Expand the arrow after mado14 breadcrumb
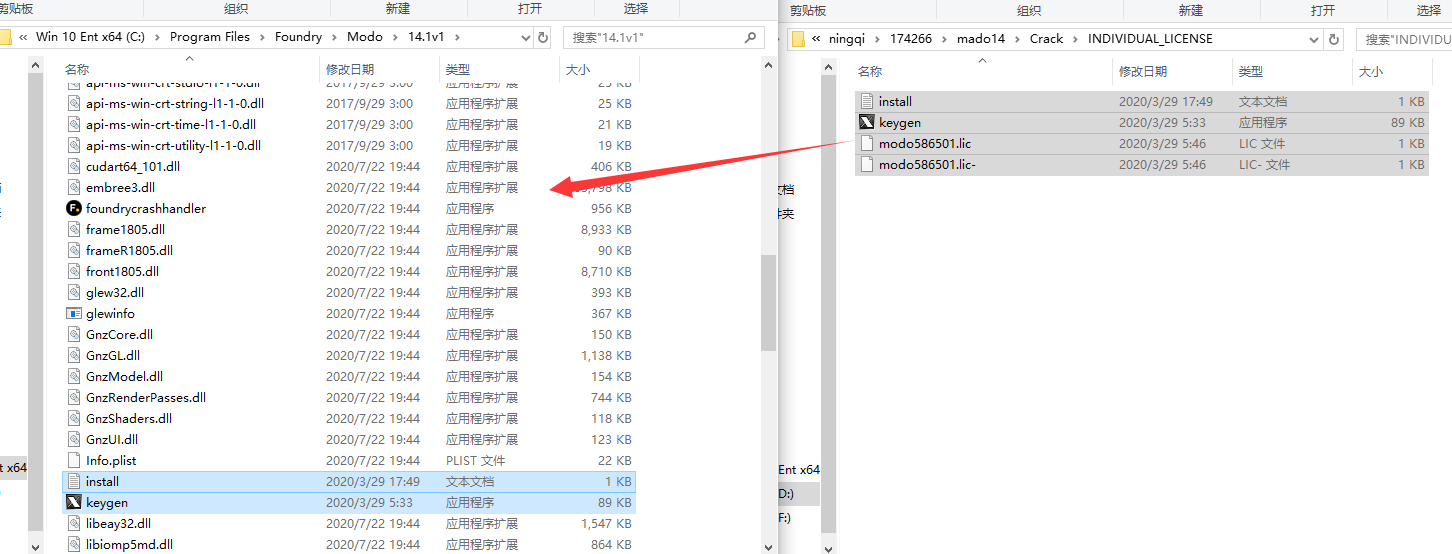 point(1018,39)
